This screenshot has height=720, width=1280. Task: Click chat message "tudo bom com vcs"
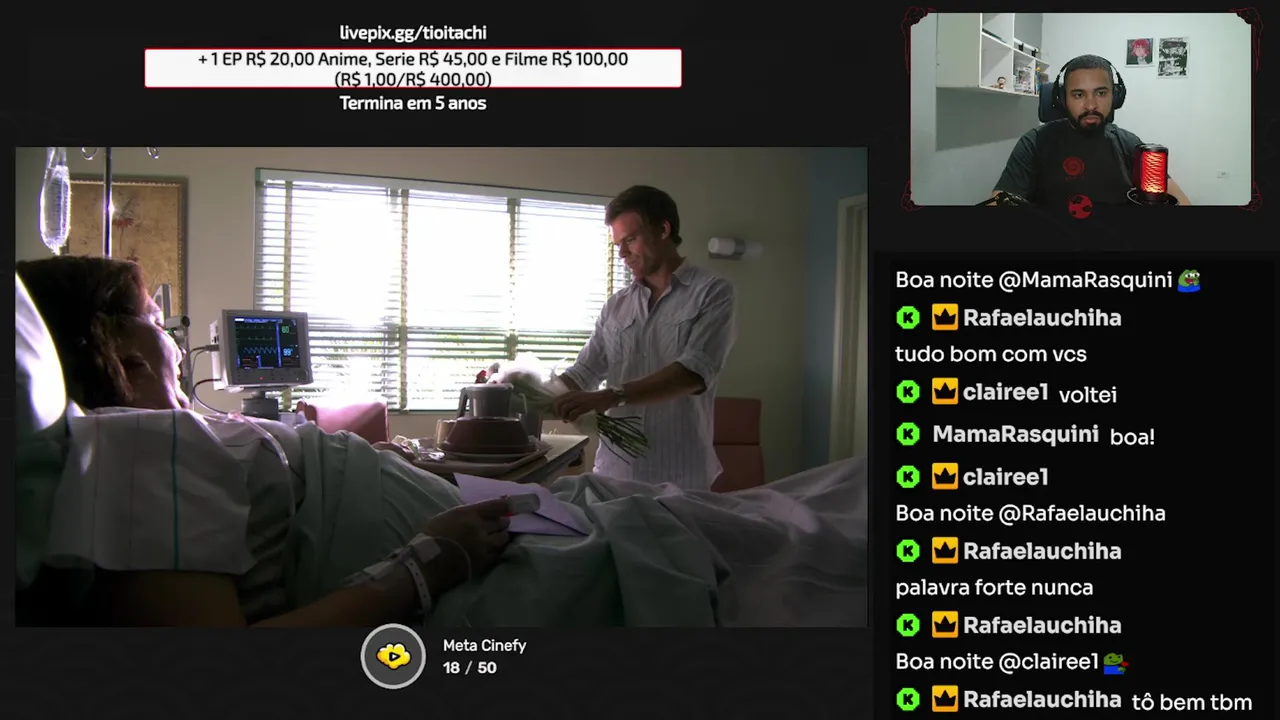tap(991, 354)
